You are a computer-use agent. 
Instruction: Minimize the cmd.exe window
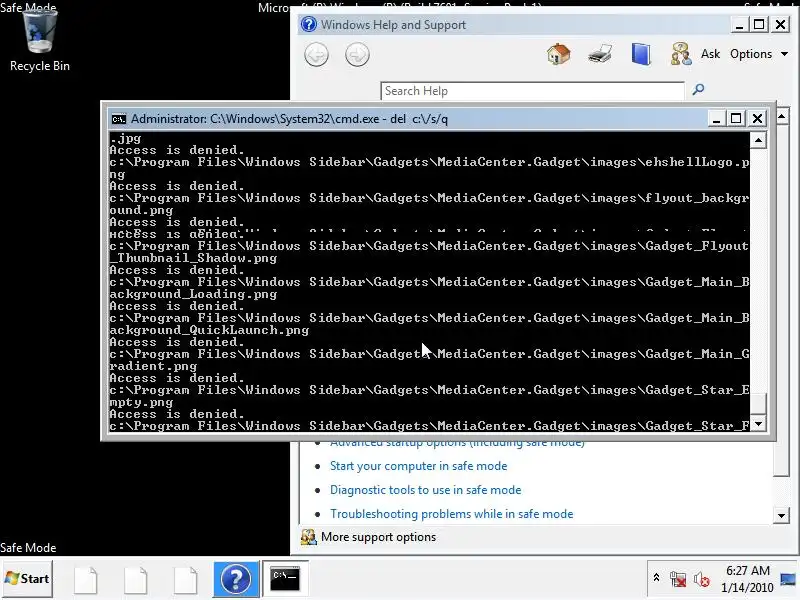tap(716, 119)
